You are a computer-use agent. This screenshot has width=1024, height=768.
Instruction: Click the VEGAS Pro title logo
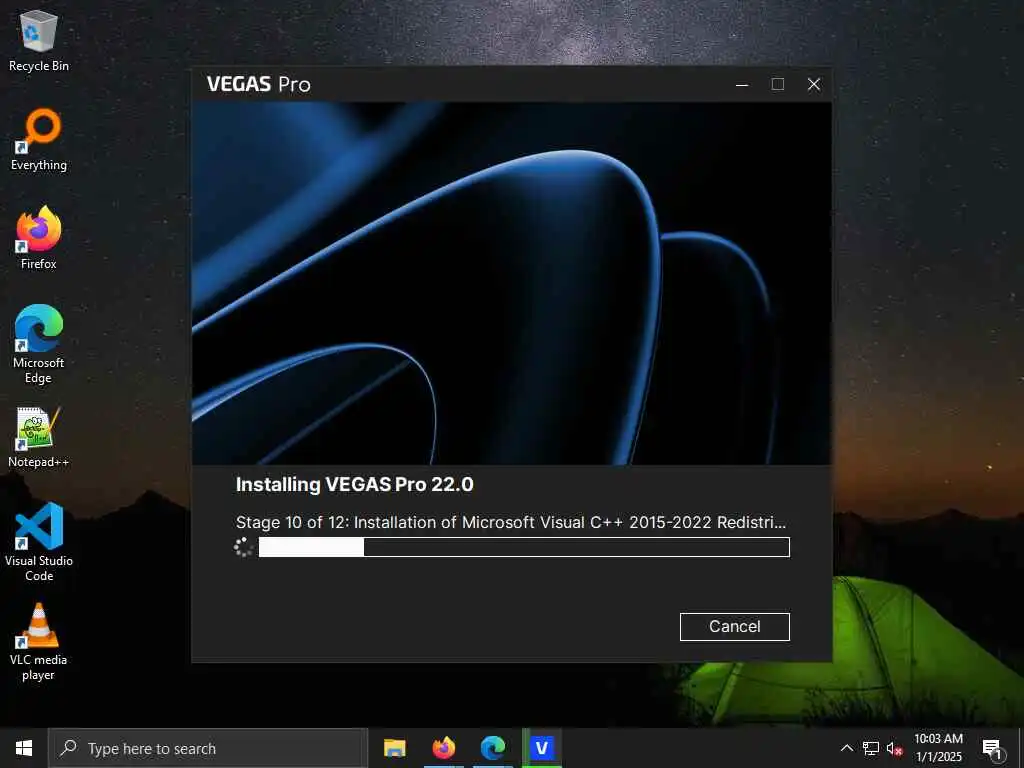coord(259,84)
